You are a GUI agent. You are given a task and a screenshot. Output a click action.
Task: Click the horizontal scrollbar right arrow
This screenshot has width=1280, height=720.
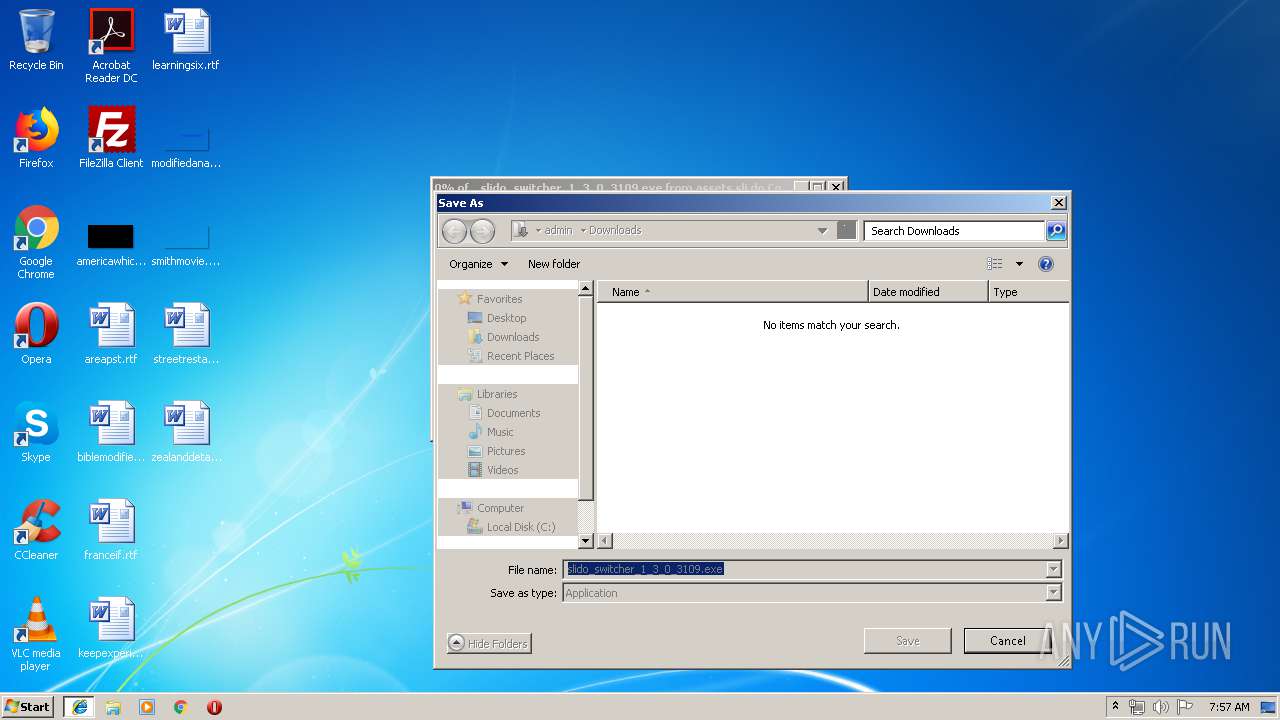(x=1061, y=541)
